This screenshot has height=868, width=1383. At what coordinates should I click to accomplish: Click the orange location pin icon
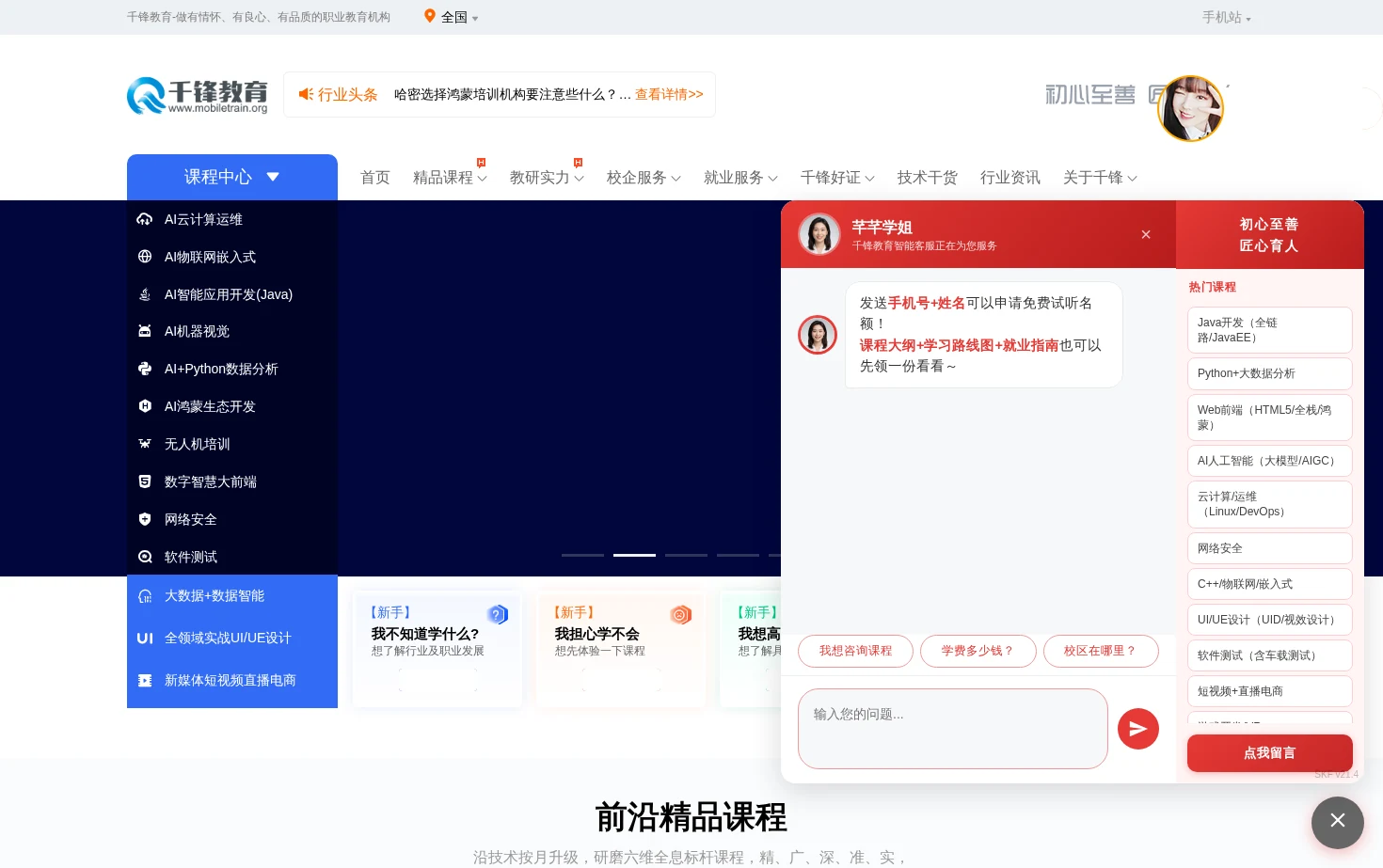coord(430,16)
